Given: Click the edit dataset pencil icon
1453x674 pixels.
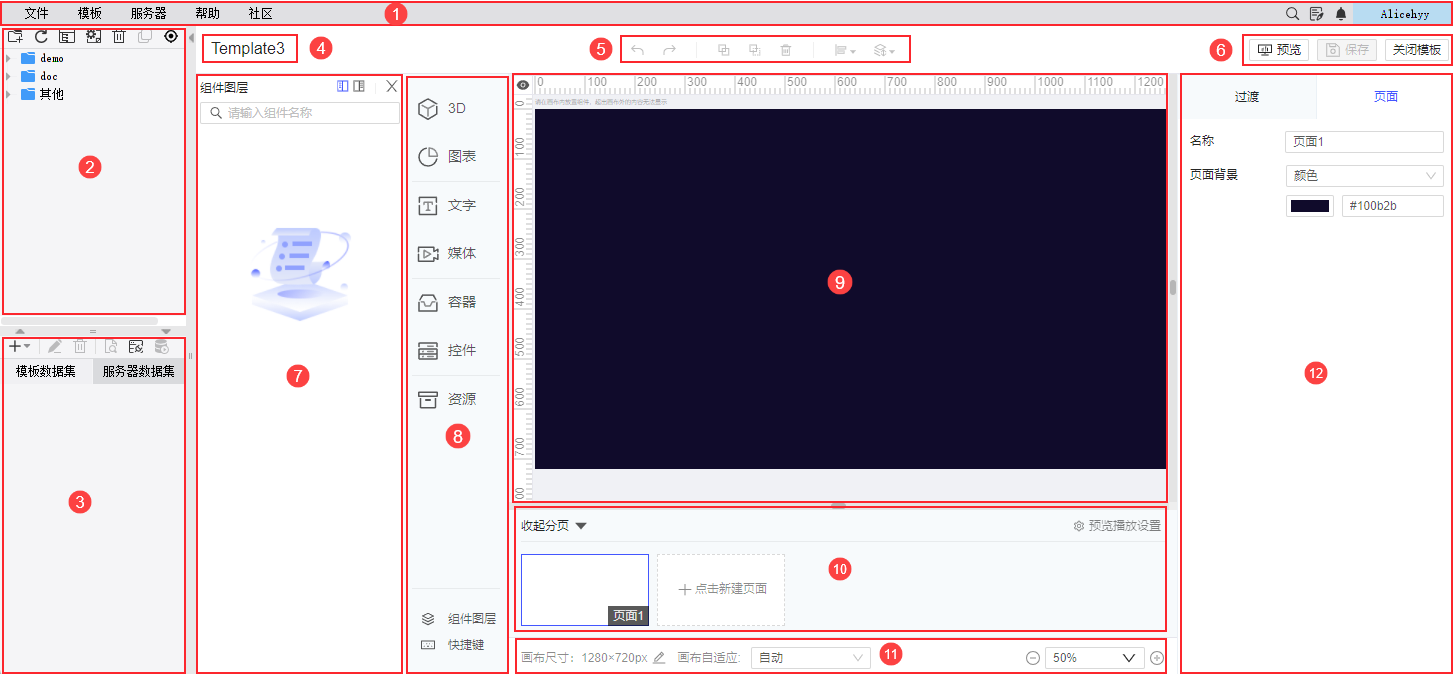Looking at the screenshot, I should pyautogui.click(x=55, y=346).
